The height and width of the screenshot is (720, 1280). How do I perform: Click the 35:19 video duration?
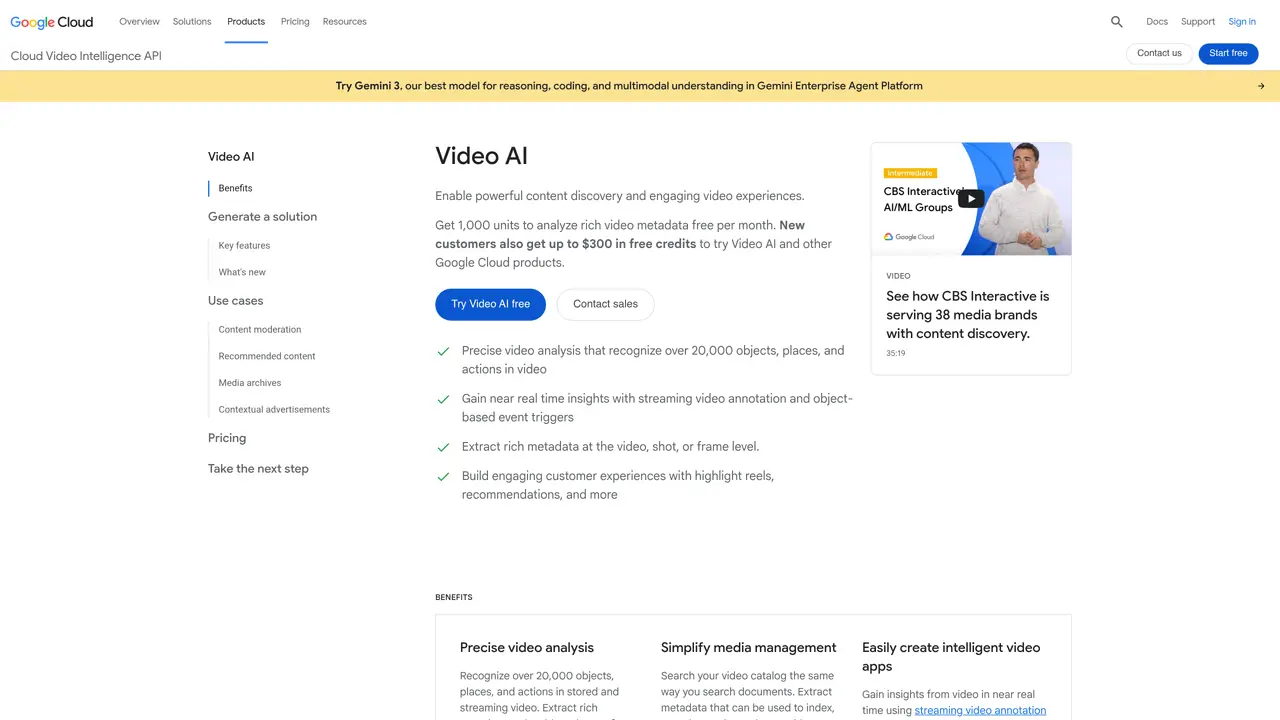pos(896,353)
